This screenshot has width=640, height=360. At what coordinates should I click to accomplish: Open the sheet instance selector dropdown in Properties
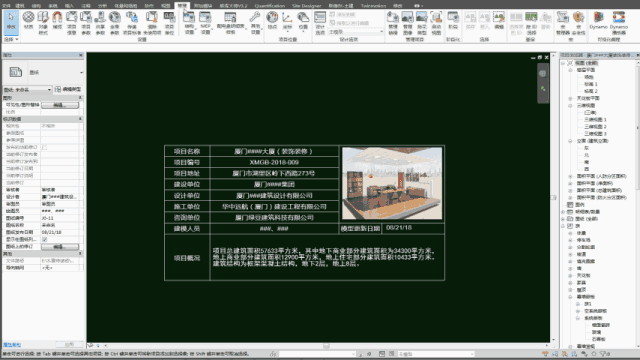coord(27,89)
